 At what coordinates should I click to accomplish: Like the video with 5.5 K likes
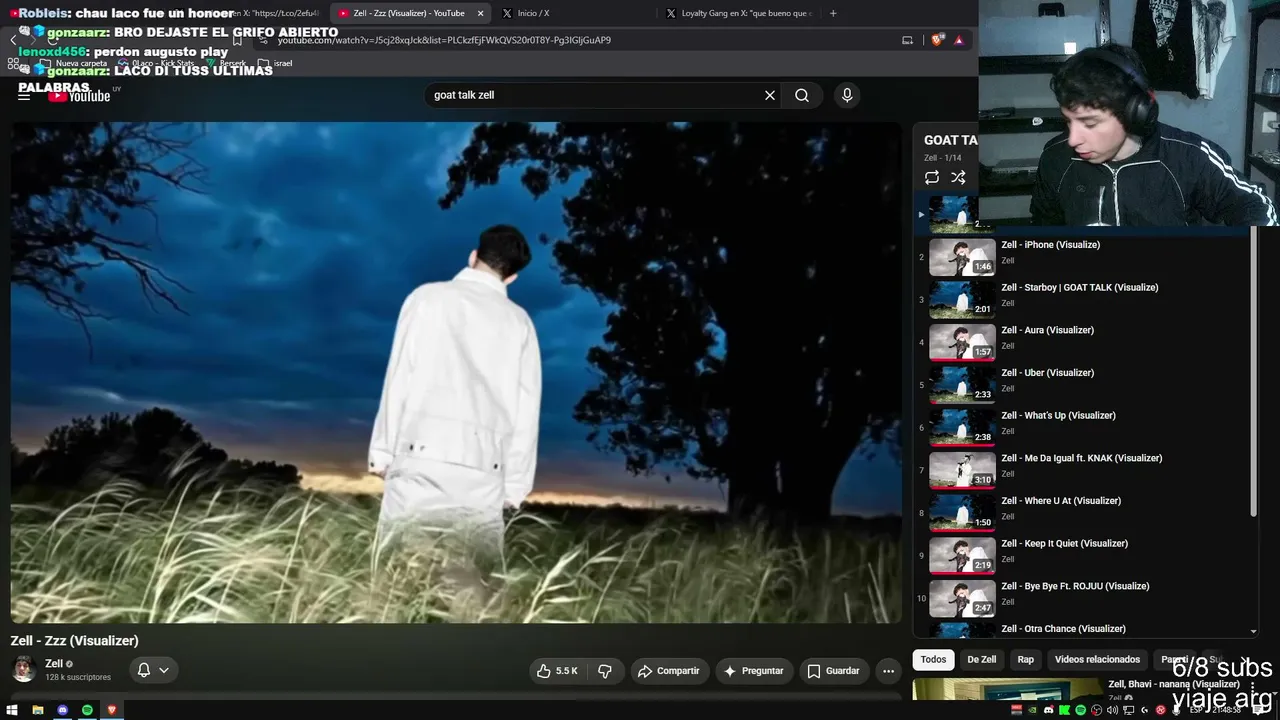pyautogui.click(x=557, y=671)
